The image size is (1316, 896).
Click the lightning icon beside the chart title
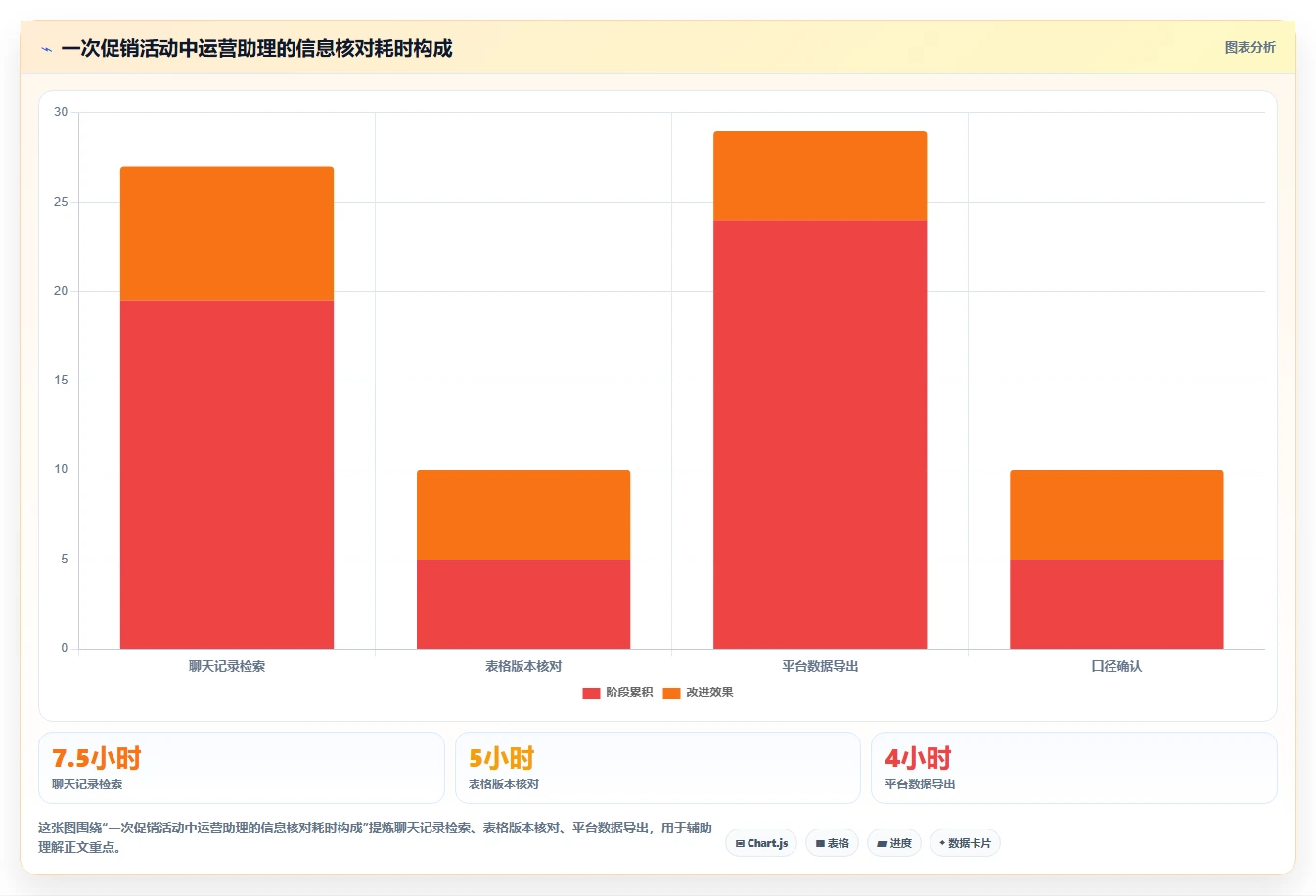click(x=46, y=49)
